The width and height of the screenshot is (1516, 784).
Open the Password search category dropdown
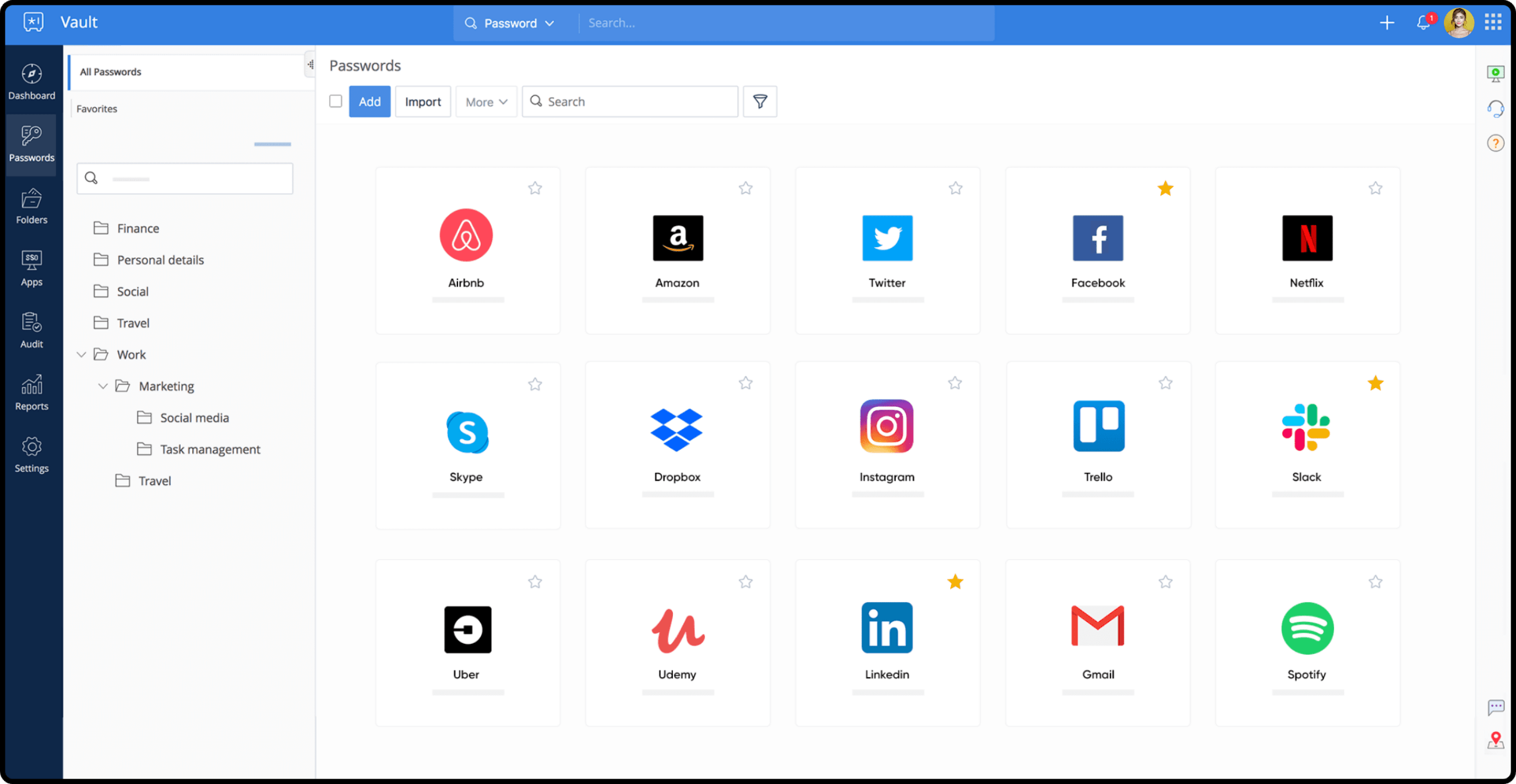click(x=511, y=23)
